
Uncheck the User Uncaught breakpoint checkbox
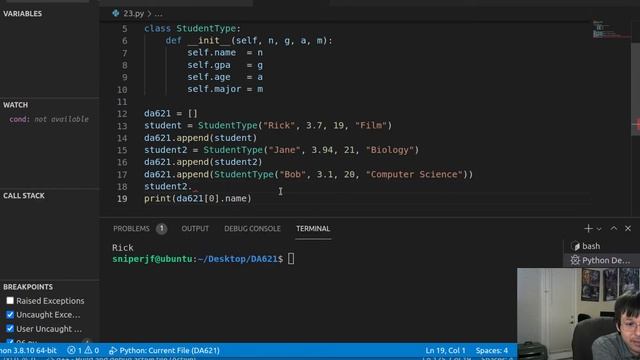pos(10,329)
